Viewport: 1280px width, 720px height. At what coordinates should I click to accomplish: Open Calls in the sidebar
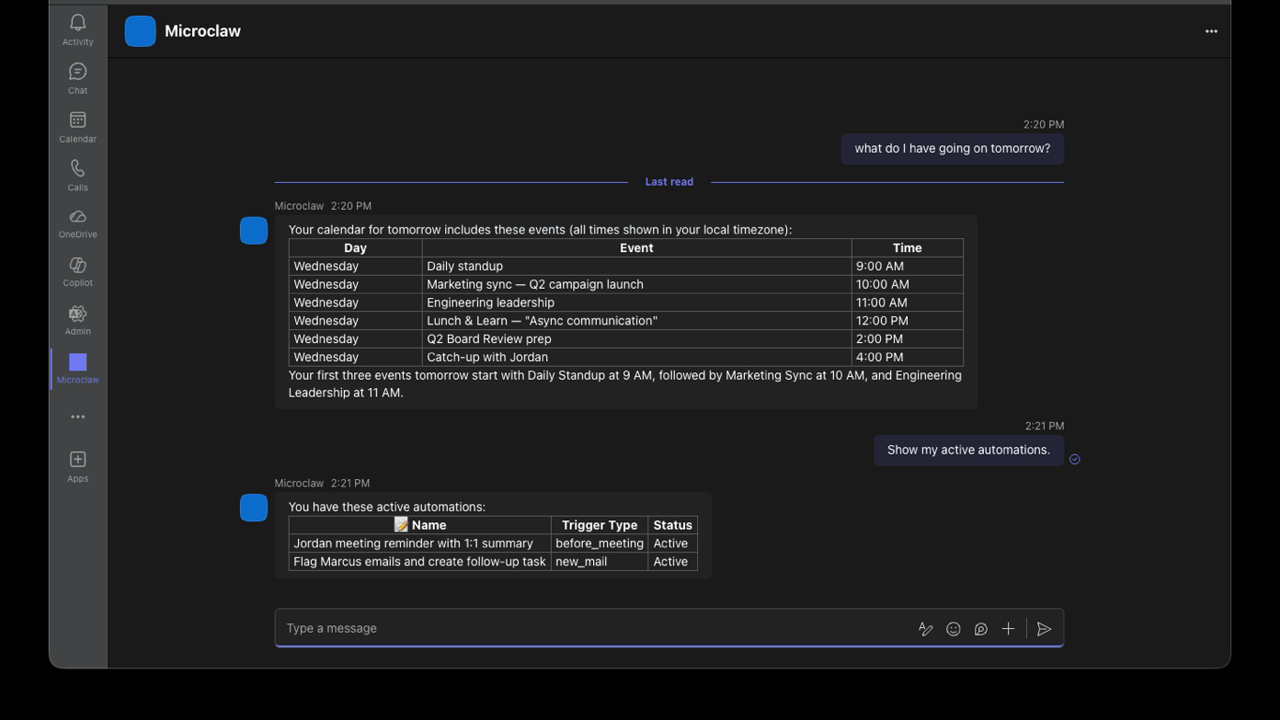pos(78,175)
